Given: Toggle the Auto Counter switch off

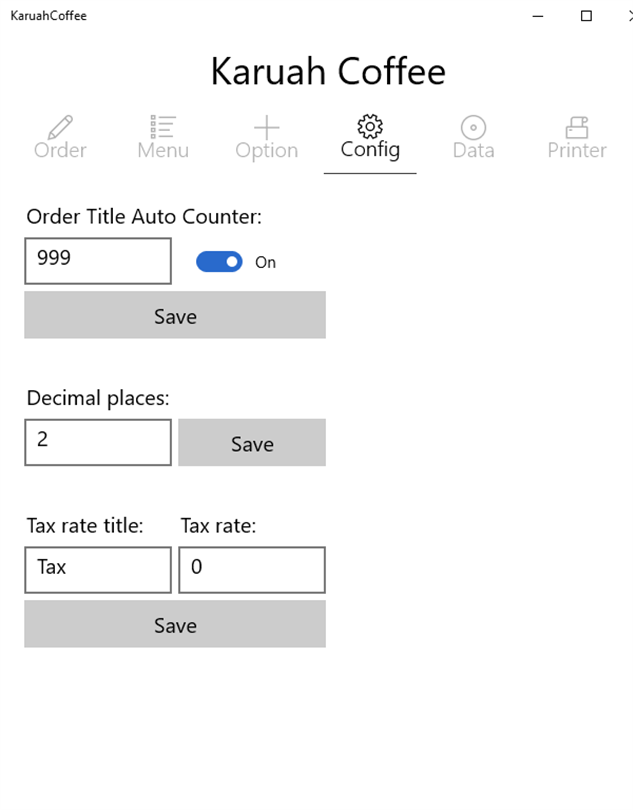Looking at the screenshot, I should point(219,262).
